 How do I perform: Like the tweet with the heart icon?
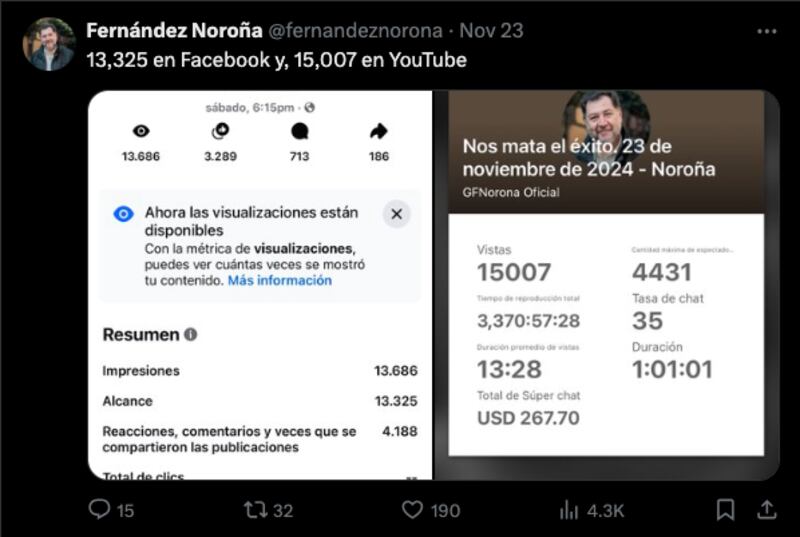(x=412, y=509)
